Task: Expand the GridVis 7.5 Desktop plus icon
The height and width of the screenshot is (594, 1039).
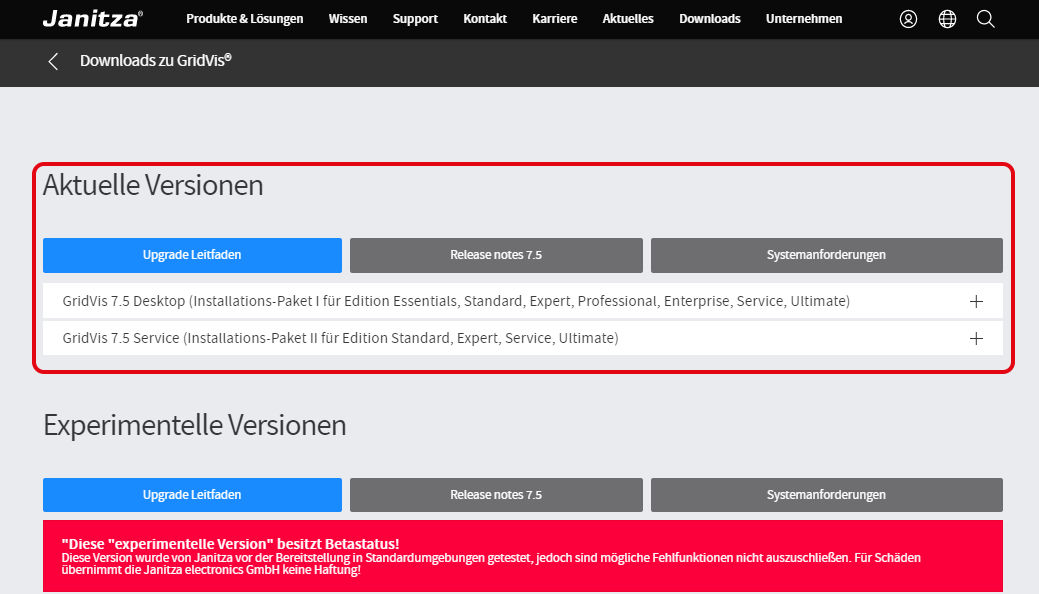Action: (976, 302)
